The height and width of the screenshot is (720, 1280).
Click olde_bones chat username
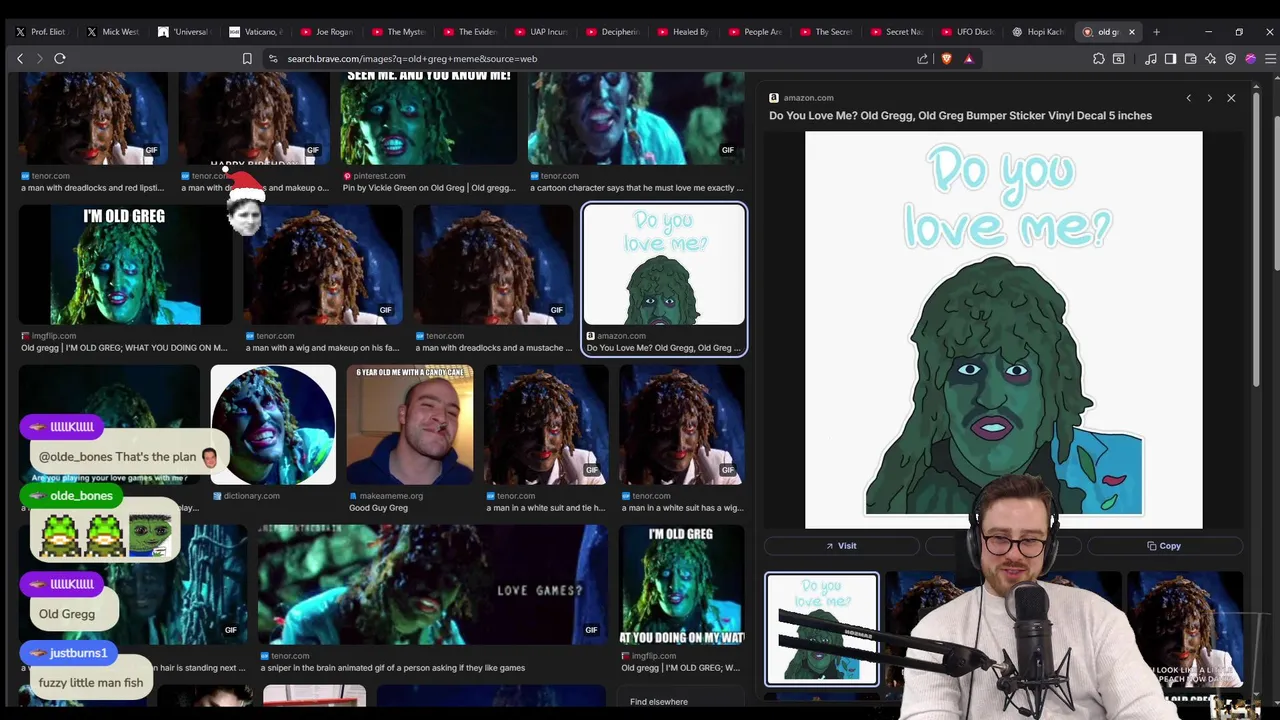(x=81, y=496)
